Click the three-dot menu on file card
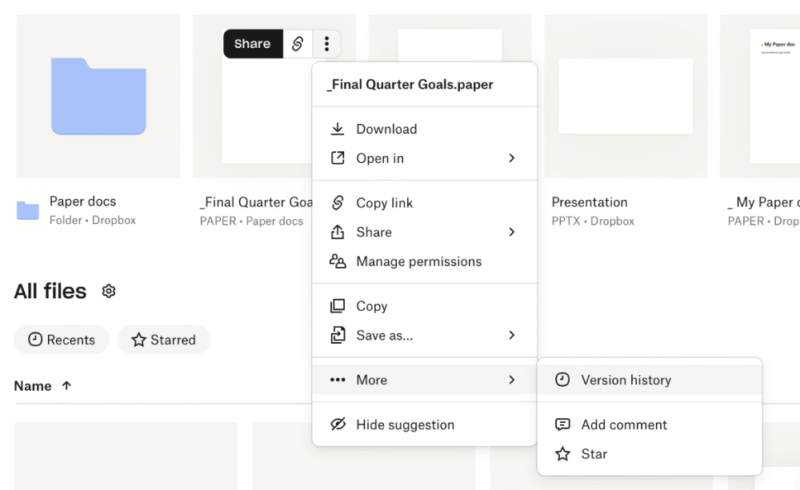Screen dimensions: 800x490 (326, 43)
